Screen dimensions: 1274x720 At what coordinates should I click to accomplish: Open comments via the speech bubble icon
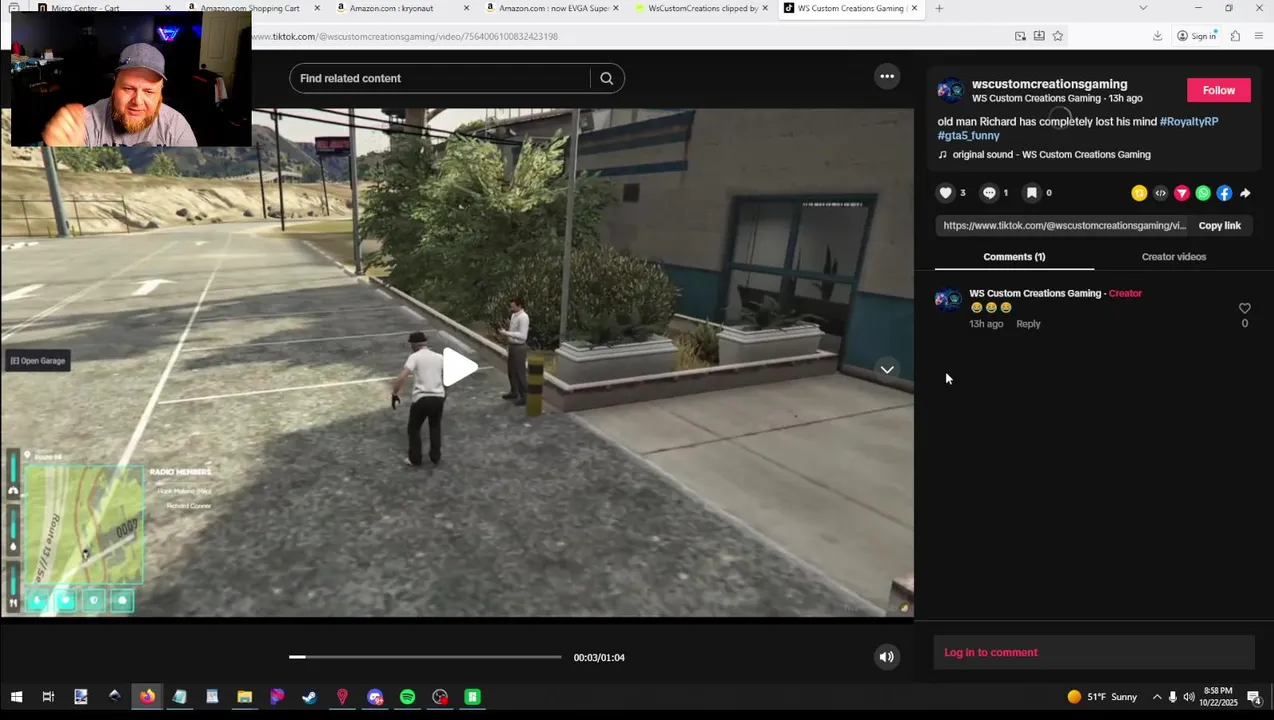[x=989, y=193]
